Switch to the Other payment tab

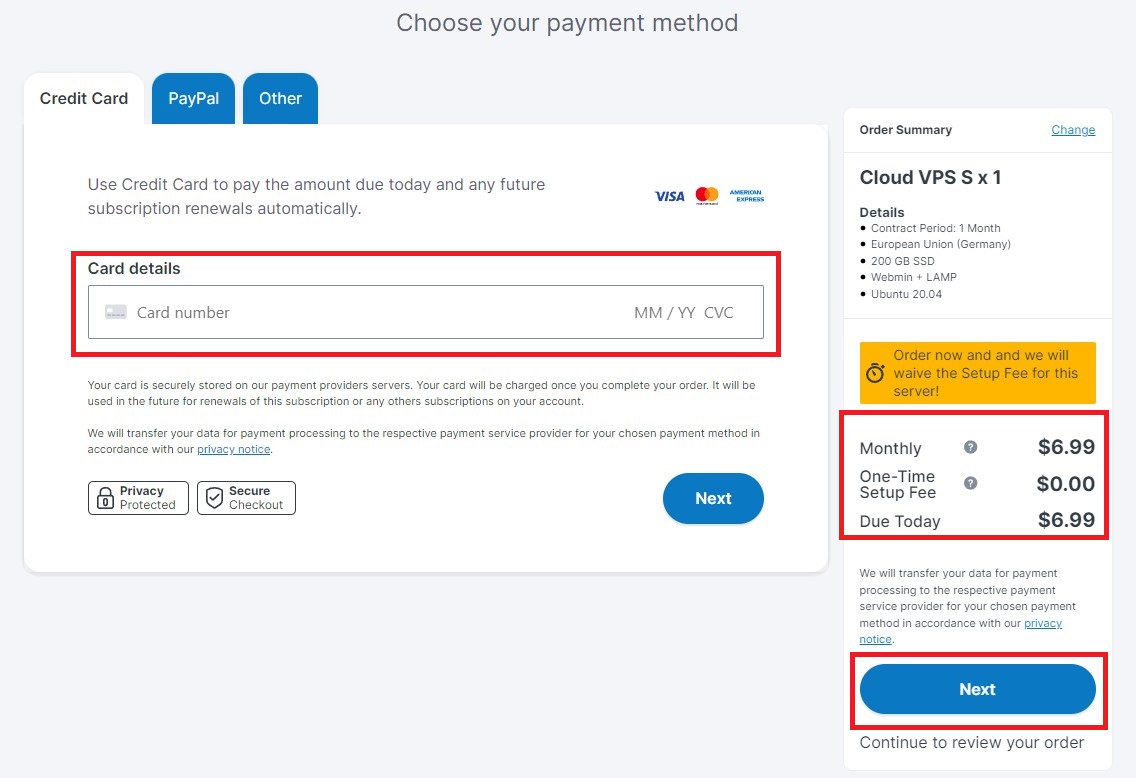[280, 99]
